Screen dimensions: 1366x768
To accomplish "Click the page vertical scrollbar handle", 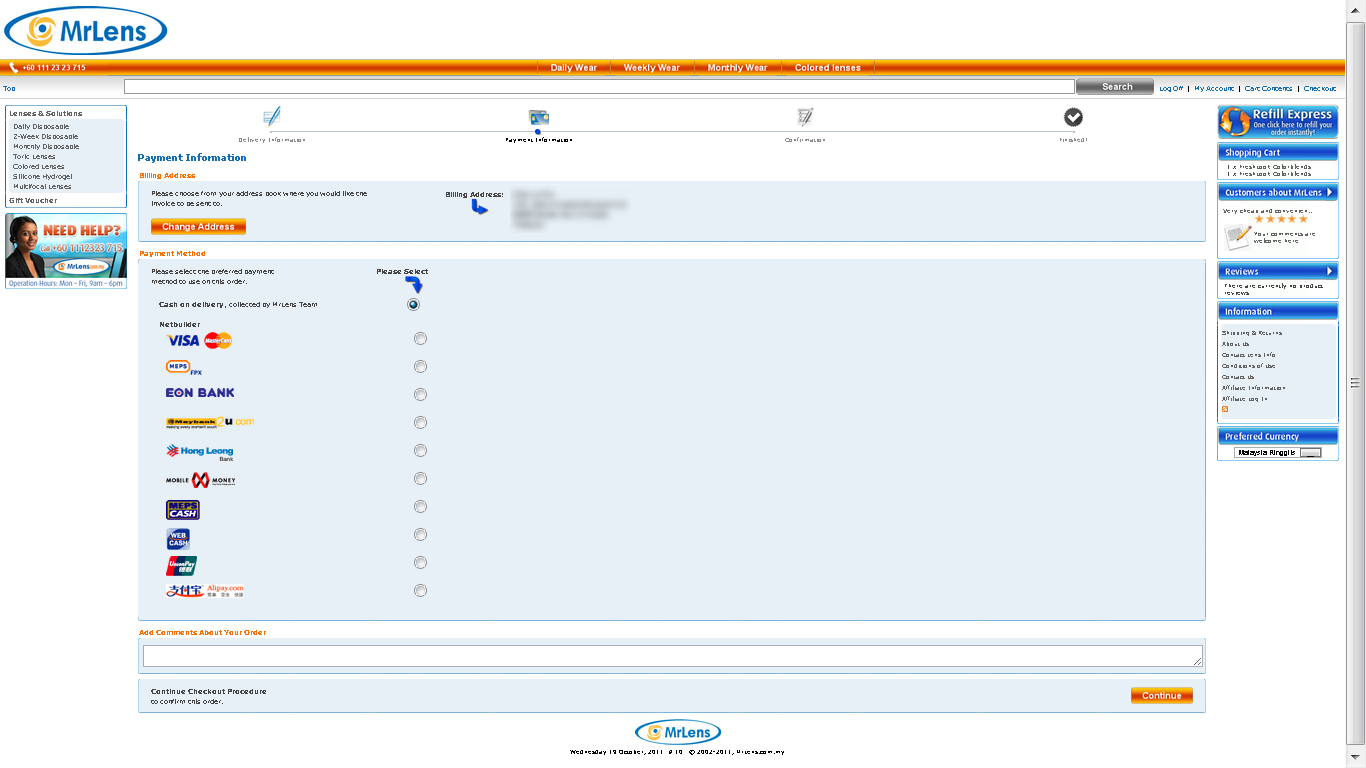I will point(1356,382).
